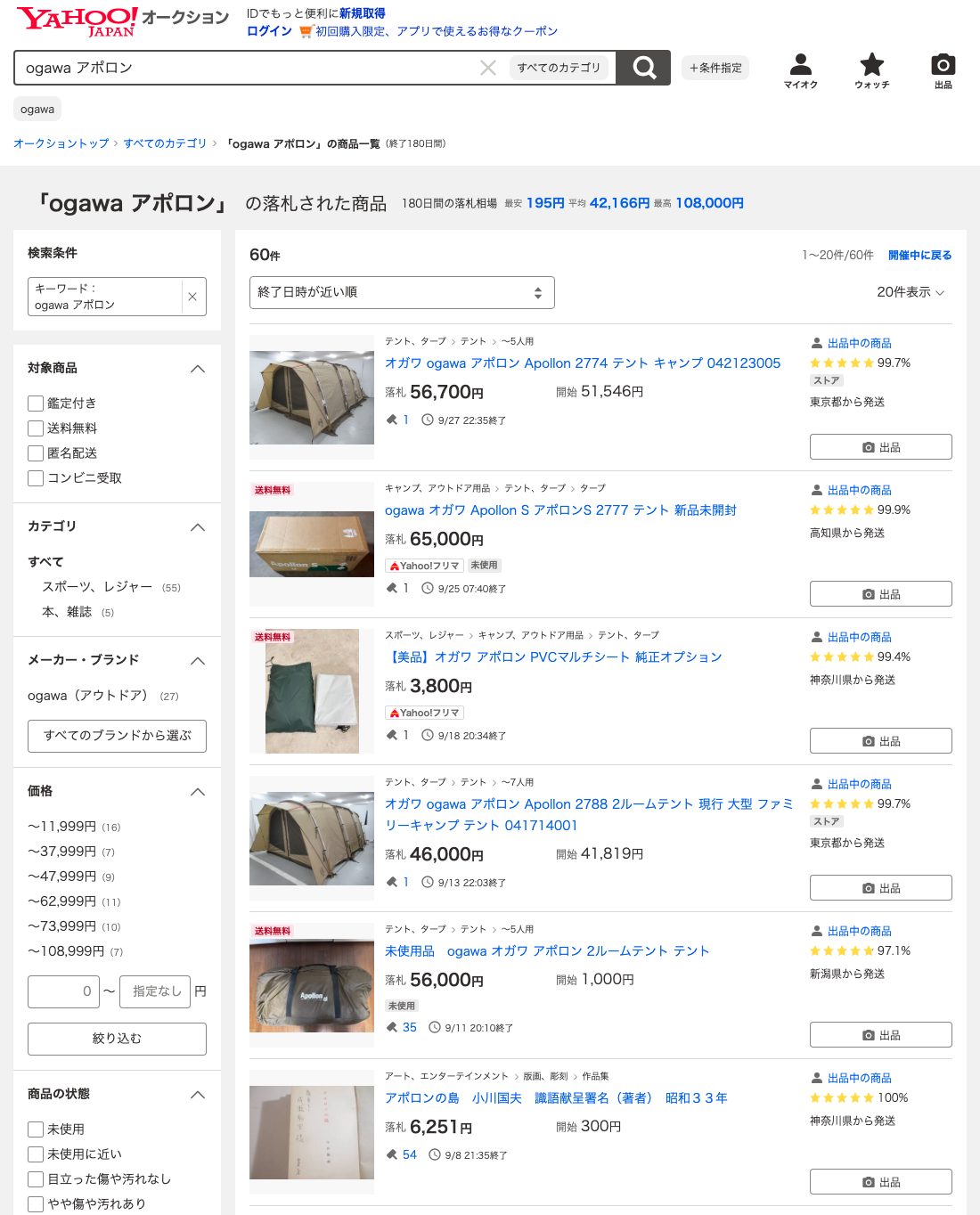This screenshot has width=980, height=1215.
Task: Go to オークショントップ breadcrumb
Action: click(x=61, y=143)
